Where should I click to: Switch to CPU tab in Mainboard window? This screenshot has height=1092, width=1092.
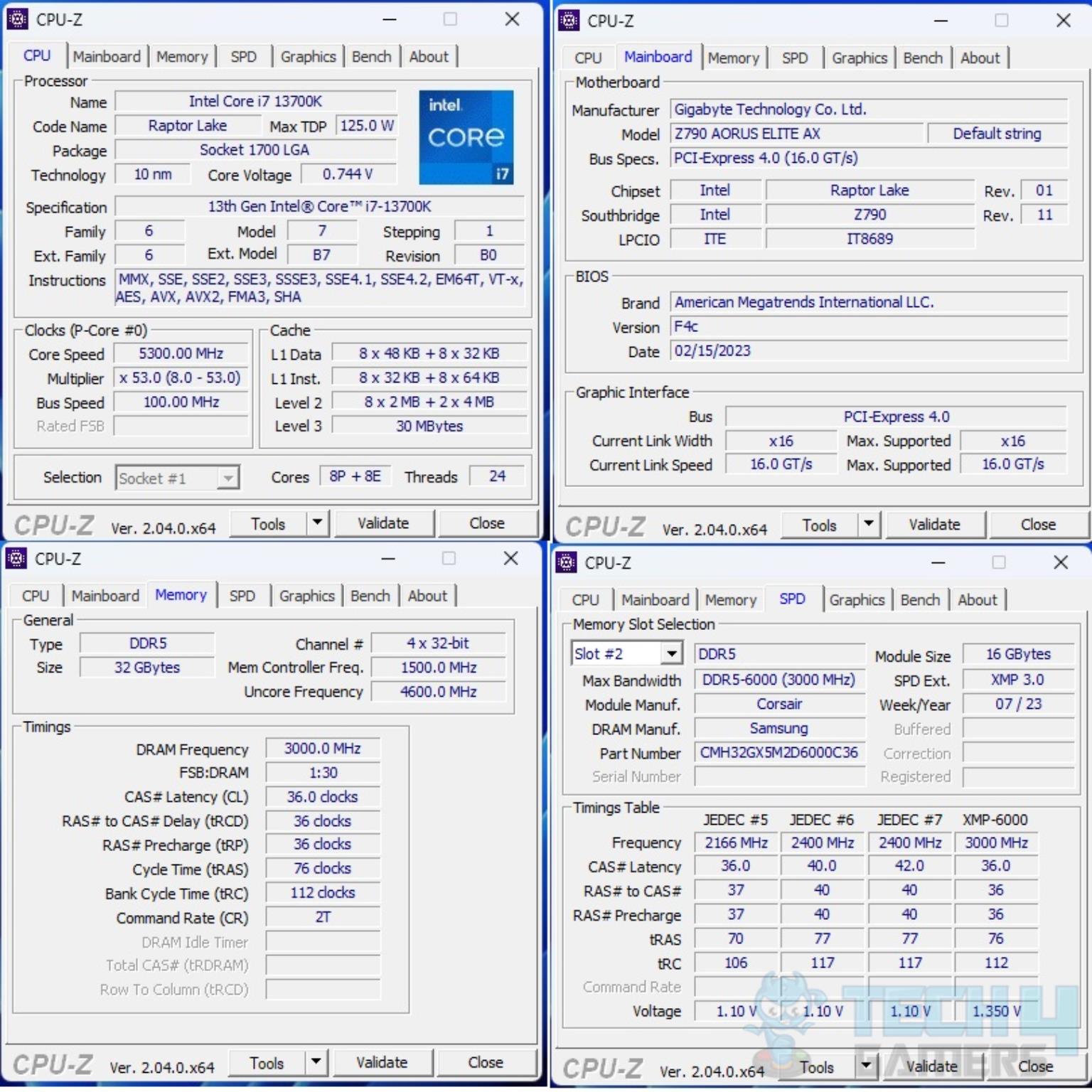point(588,58)
